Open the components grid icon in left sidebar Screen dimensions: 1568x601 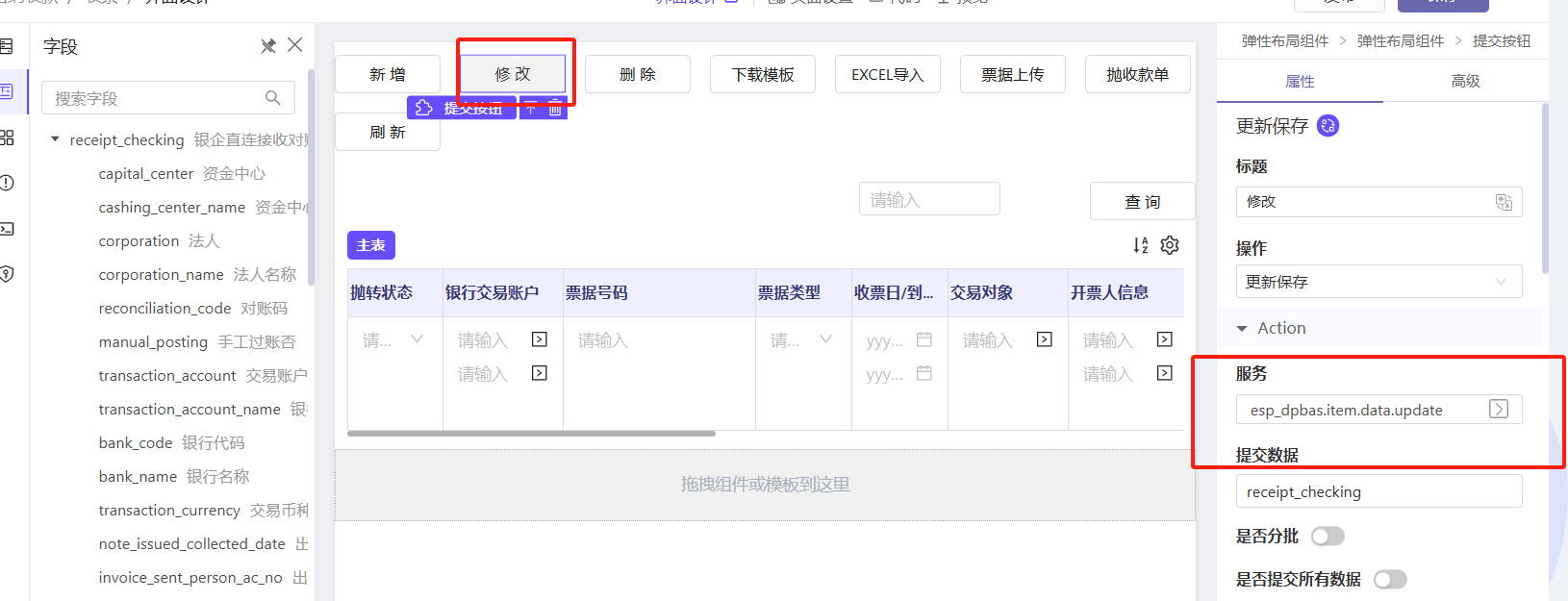point(7,138)
